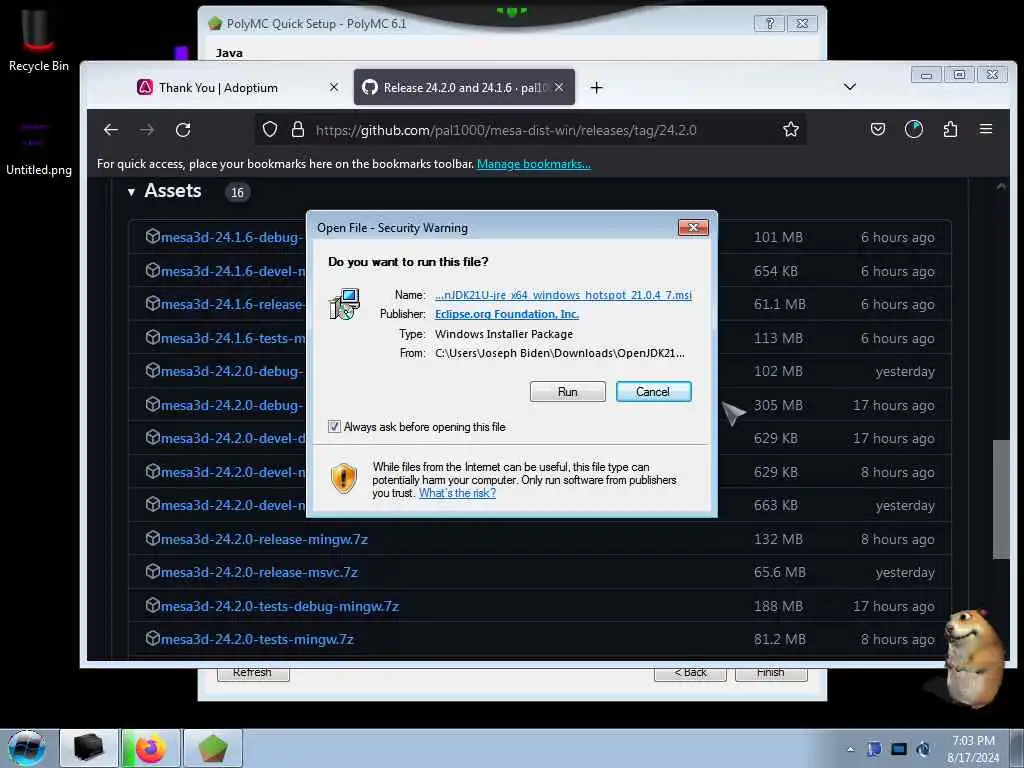The height and width of the screenshot is (768, 1024).
Task: Close the Adoptium tab
Action: point(334,87)
